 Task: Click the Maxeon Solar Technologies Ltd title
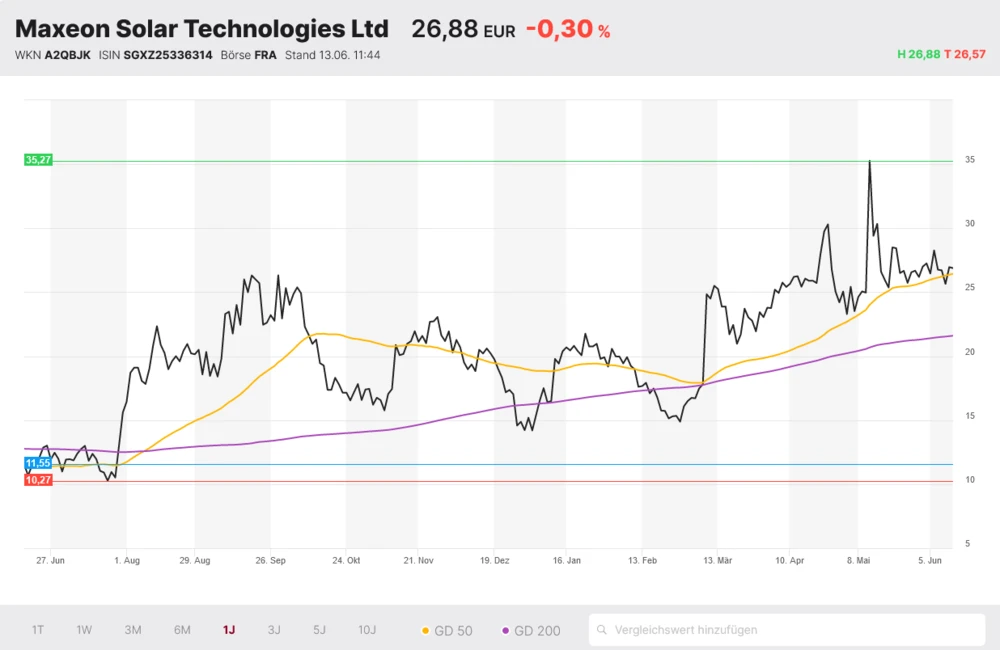202,28
